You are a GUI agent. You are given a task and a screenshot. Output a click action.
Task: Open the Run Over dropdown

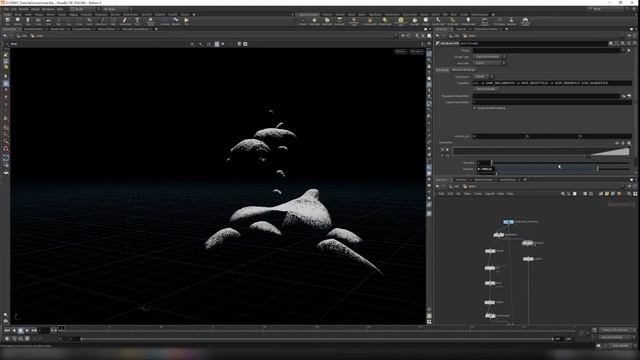click(x=490, y=63)
